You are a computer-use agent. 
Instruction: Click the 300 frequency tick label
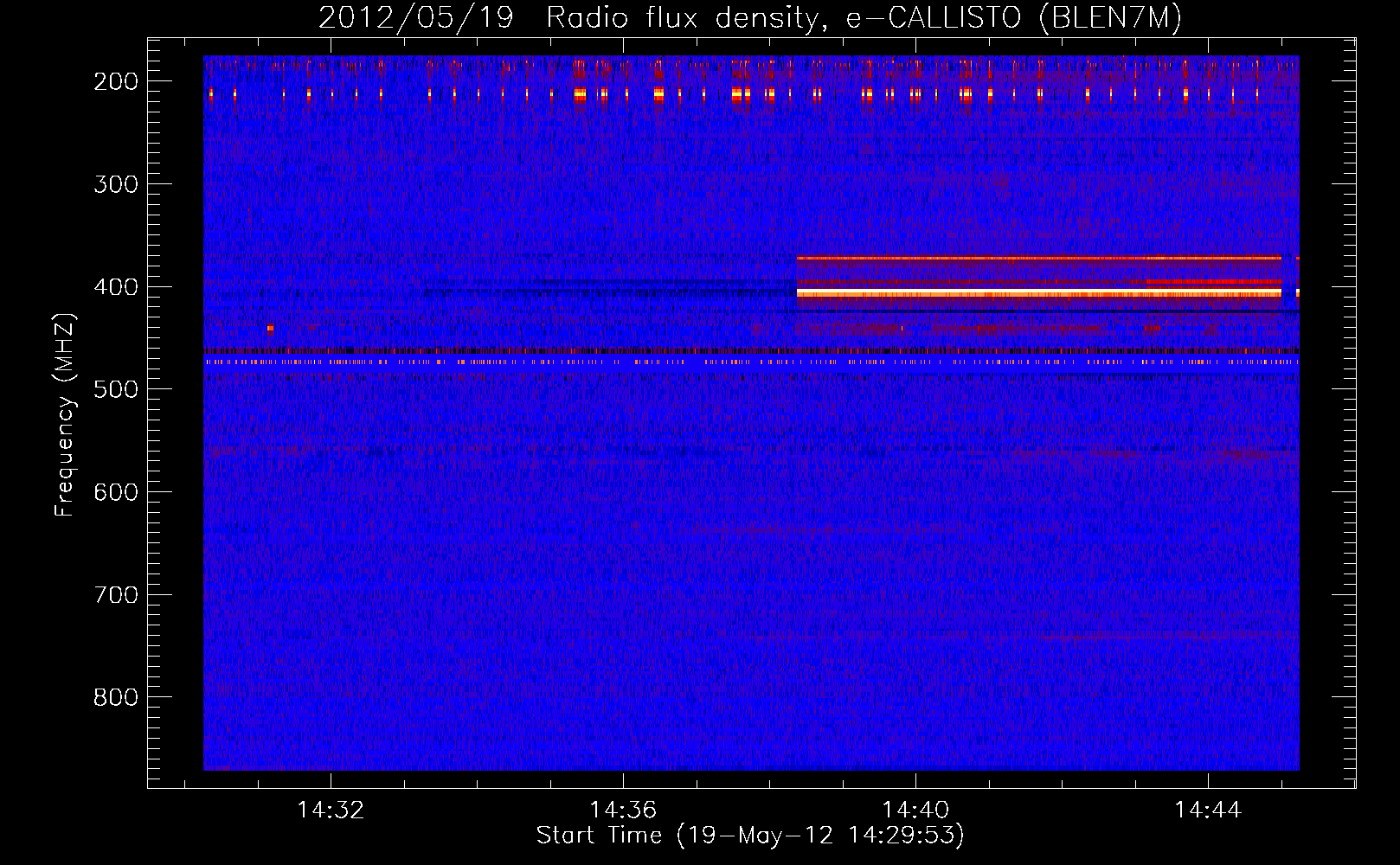coord(116,184)
